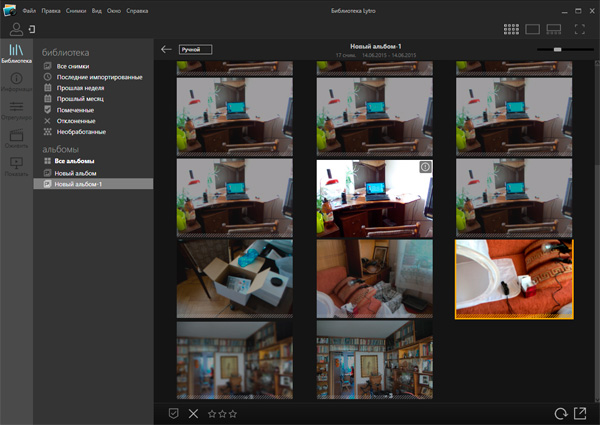The width and height of the screenshot is (600, 425).
Task: Open the Ручной sort dropdown
Action: [x=195, y=48]
